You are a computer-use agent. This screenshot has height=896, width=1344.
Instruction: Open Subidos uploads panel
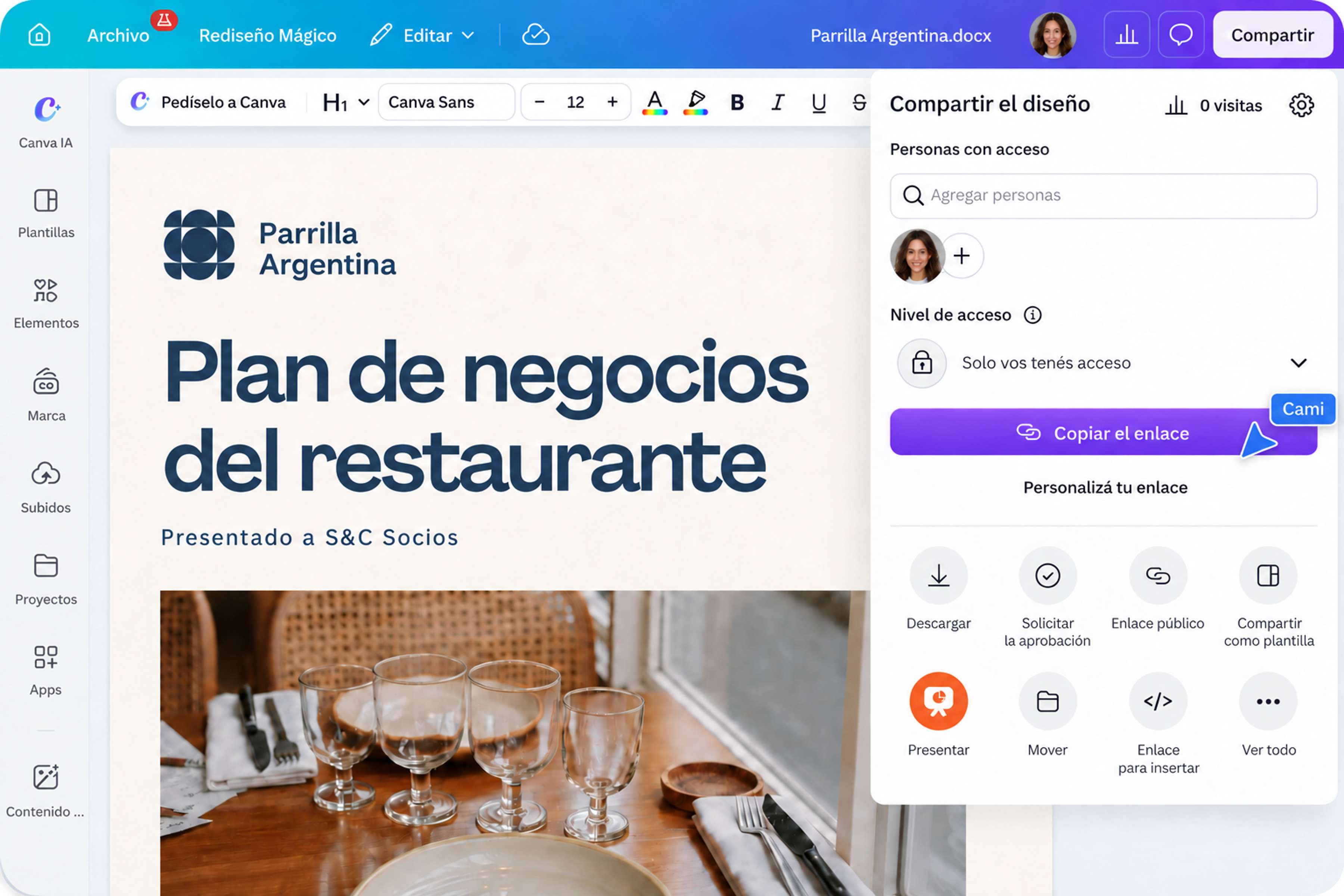pyautogui.click(x=46, y=487)
